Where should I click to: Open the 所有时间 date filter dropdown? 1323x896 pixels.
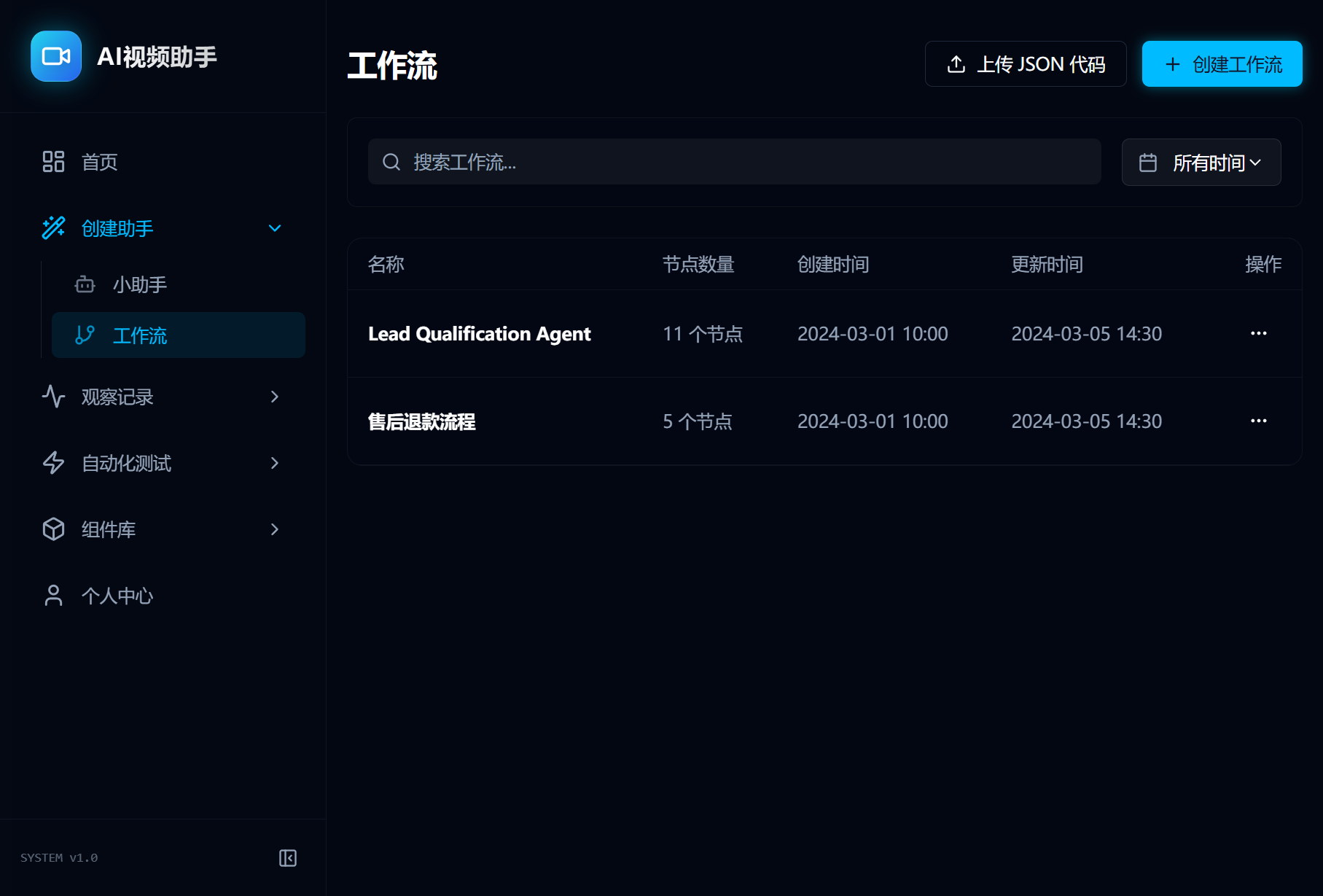click(1201, 163)
